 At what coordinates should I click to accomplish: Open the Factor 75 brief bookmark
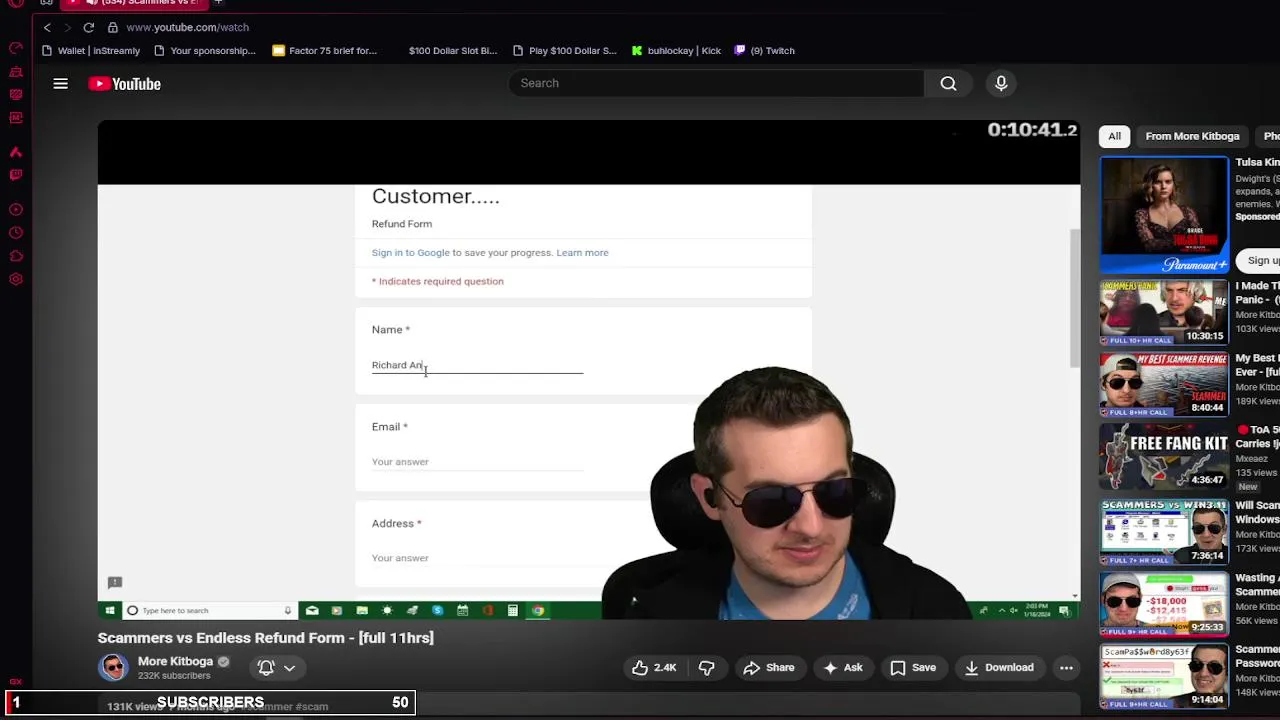tap(325, 50)
